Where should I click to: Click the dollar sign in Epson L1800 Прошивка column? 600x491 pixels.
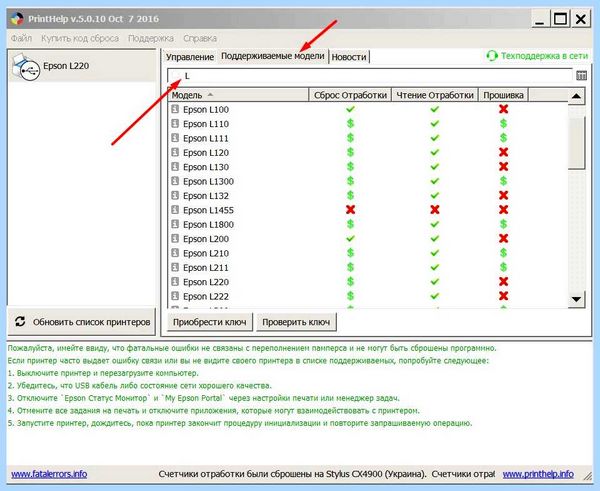(504, 224)
